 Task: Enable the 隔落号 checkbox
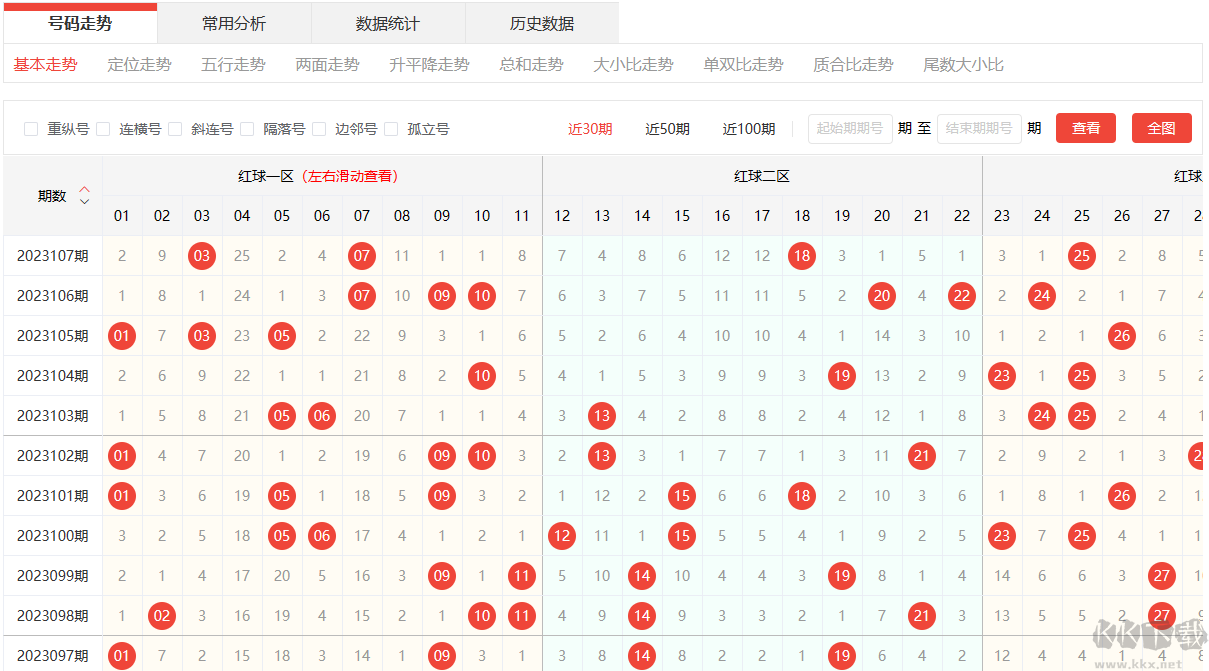click(247, 129)
